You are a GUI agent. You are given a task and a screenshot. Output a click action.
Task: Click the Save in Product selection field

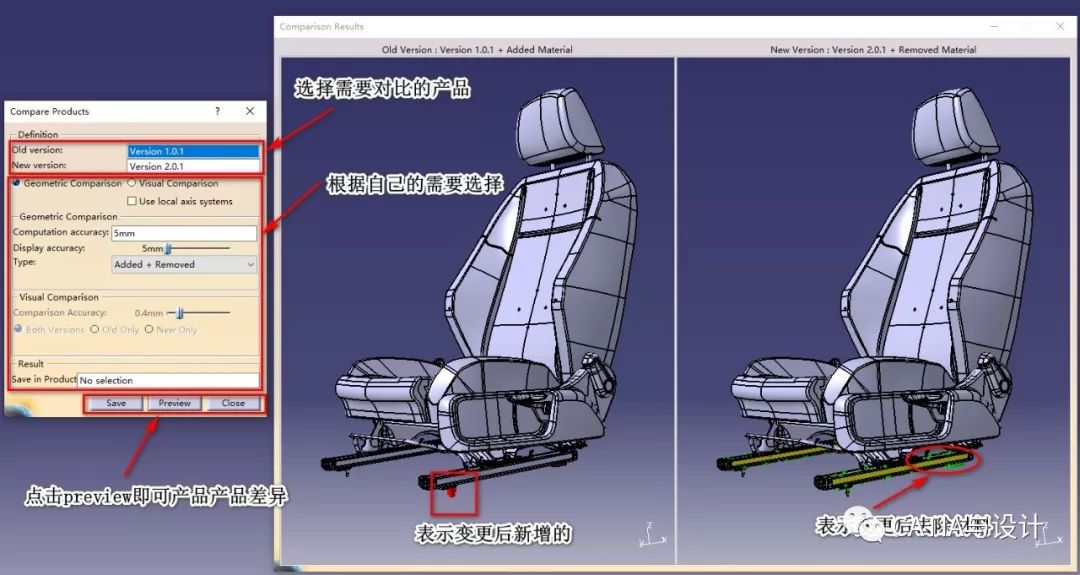(168, 380)
